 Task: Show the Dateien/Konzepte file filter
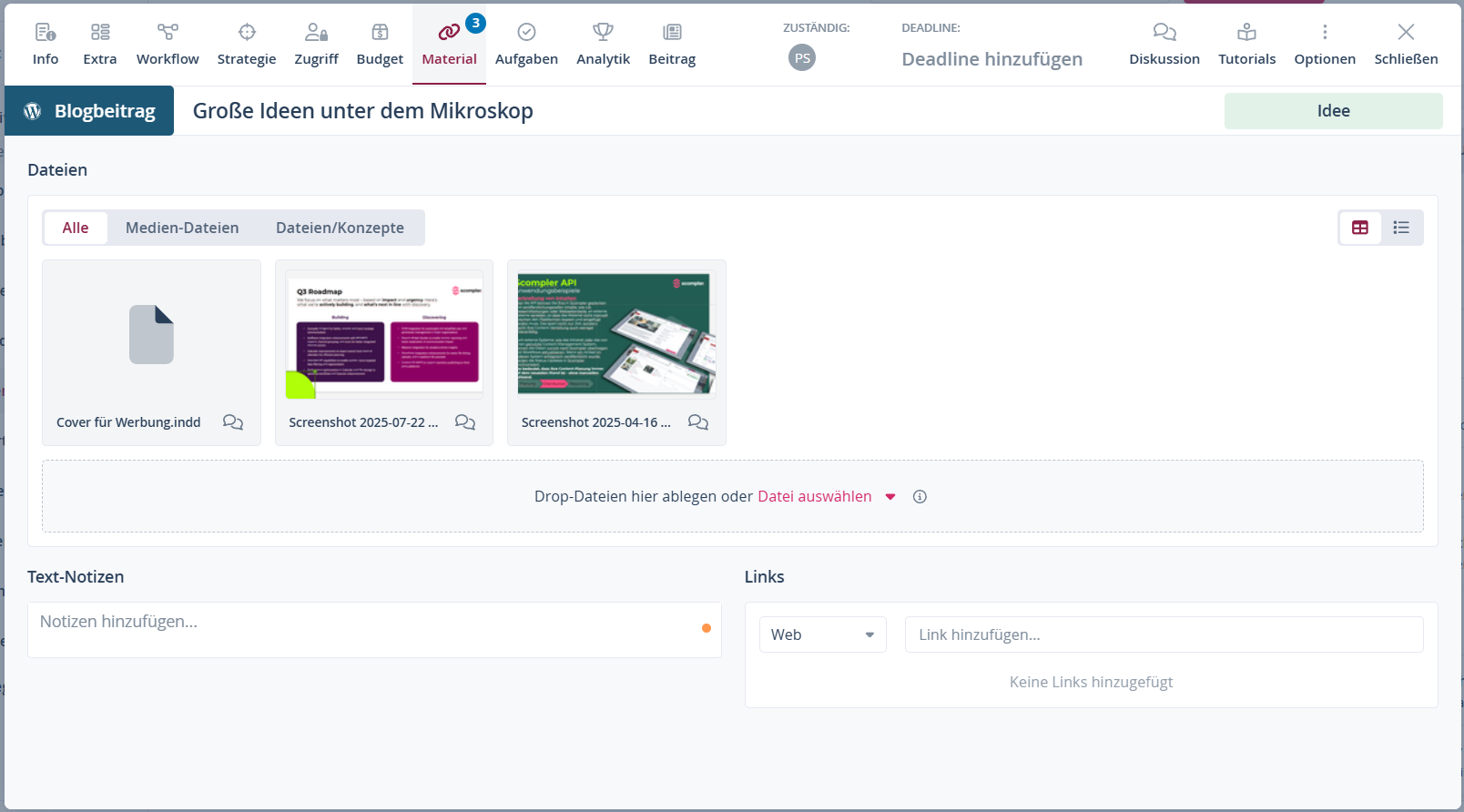click(x=340, y=228)
